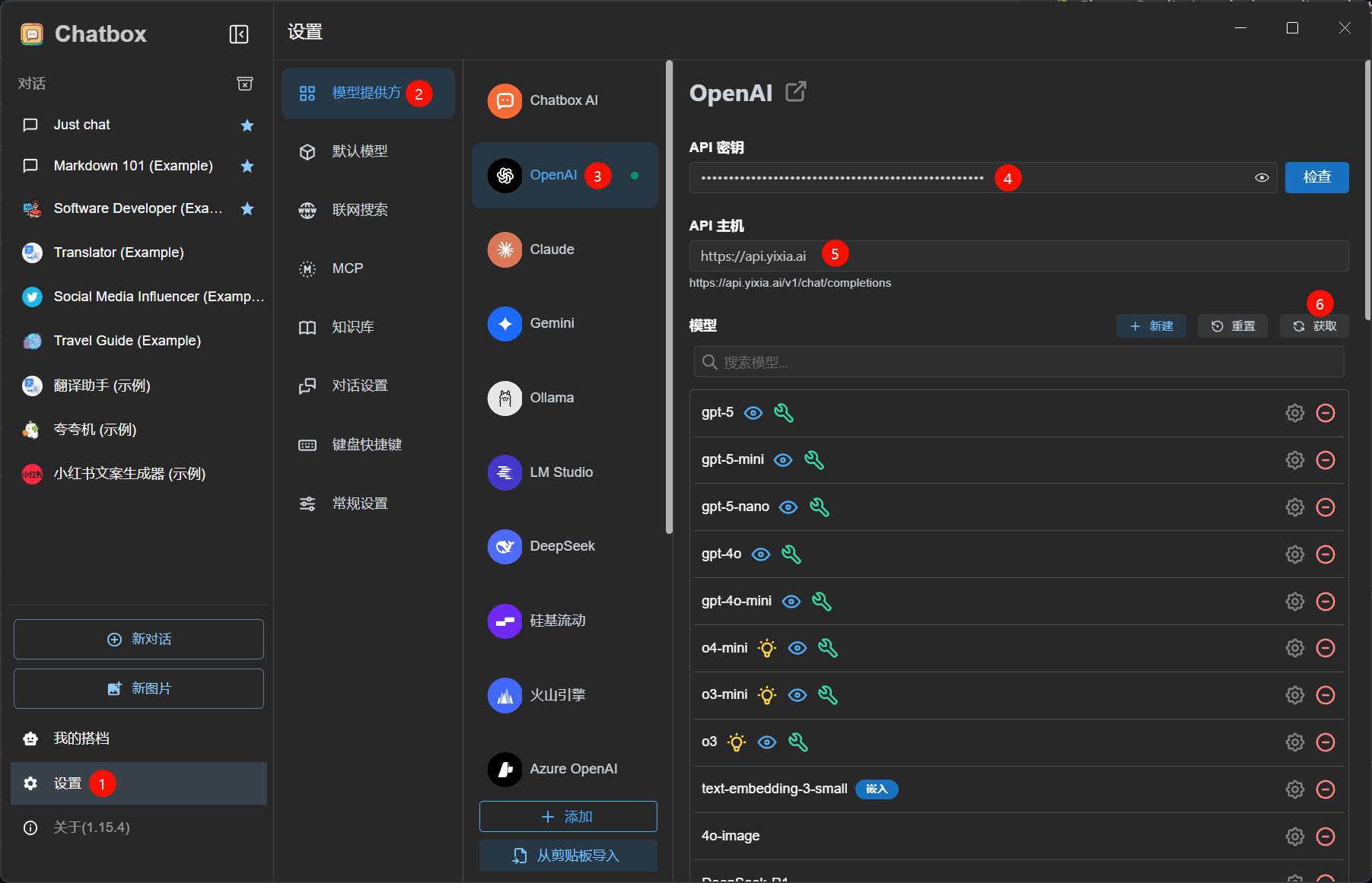
Task: Open settings gear for gpt-4o model
Action: [1295, 554]
